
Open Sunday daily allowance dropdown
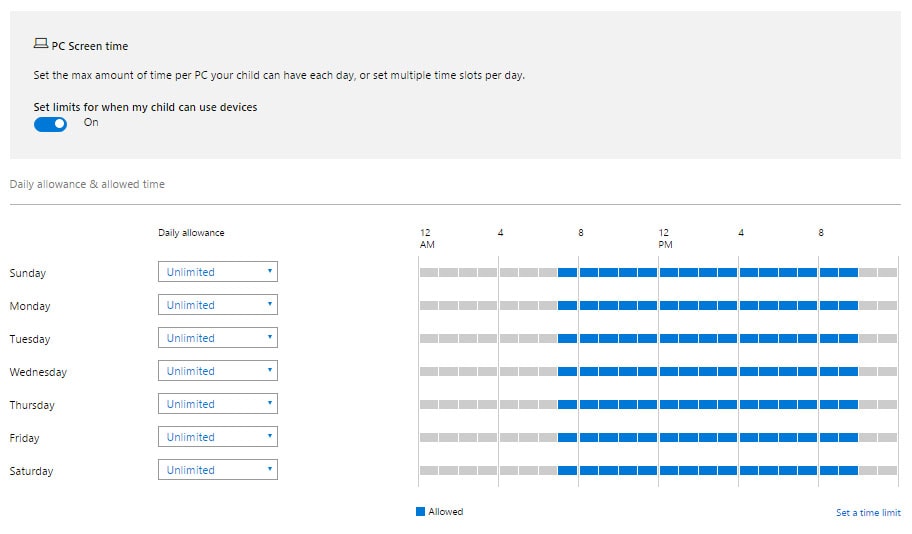[217, 272]
